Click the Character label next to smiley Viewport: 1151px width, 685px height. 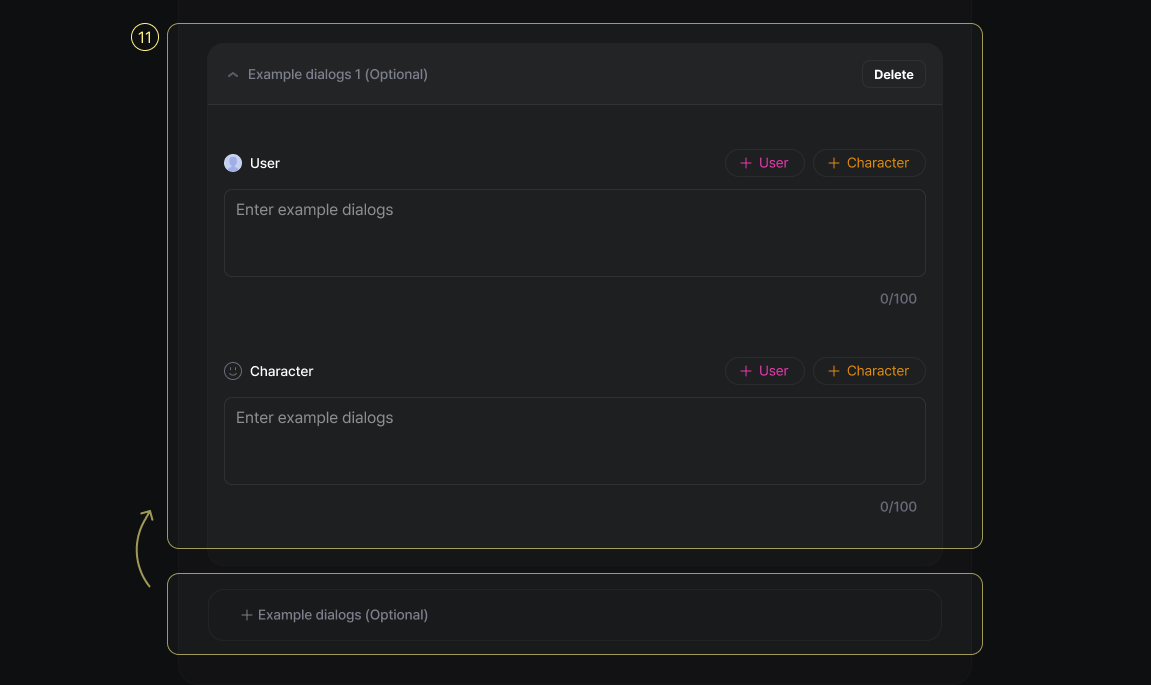[x=281, y=371]
